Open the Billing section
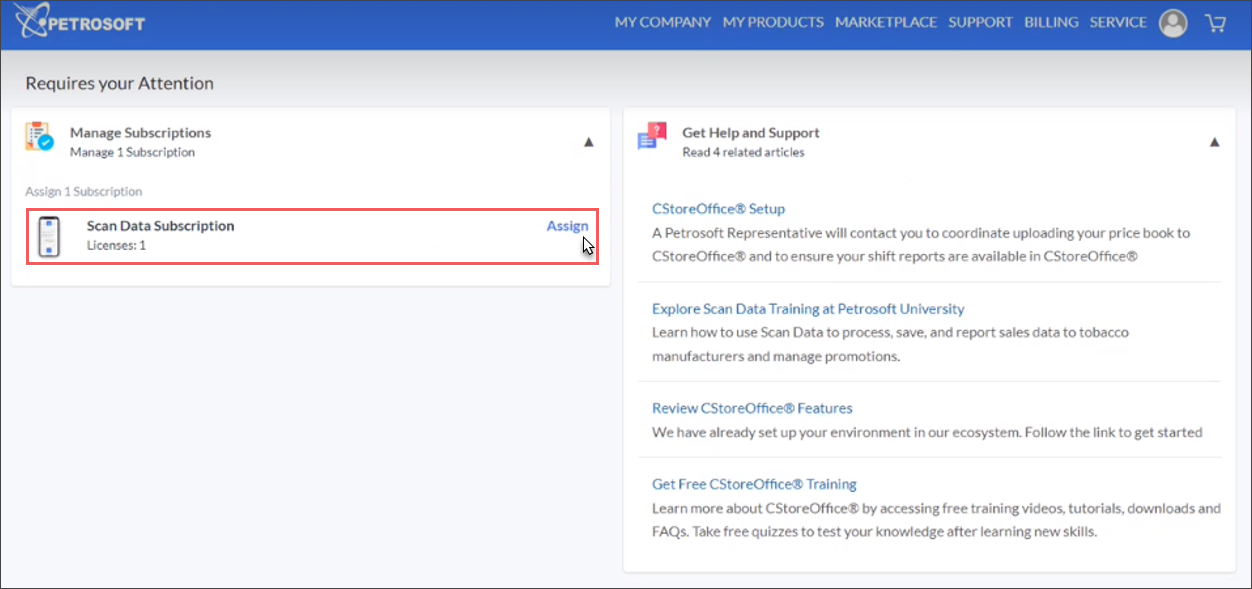Image resolution: width=1252 pixels, height=589 pixels. [x=1051, y=22]
